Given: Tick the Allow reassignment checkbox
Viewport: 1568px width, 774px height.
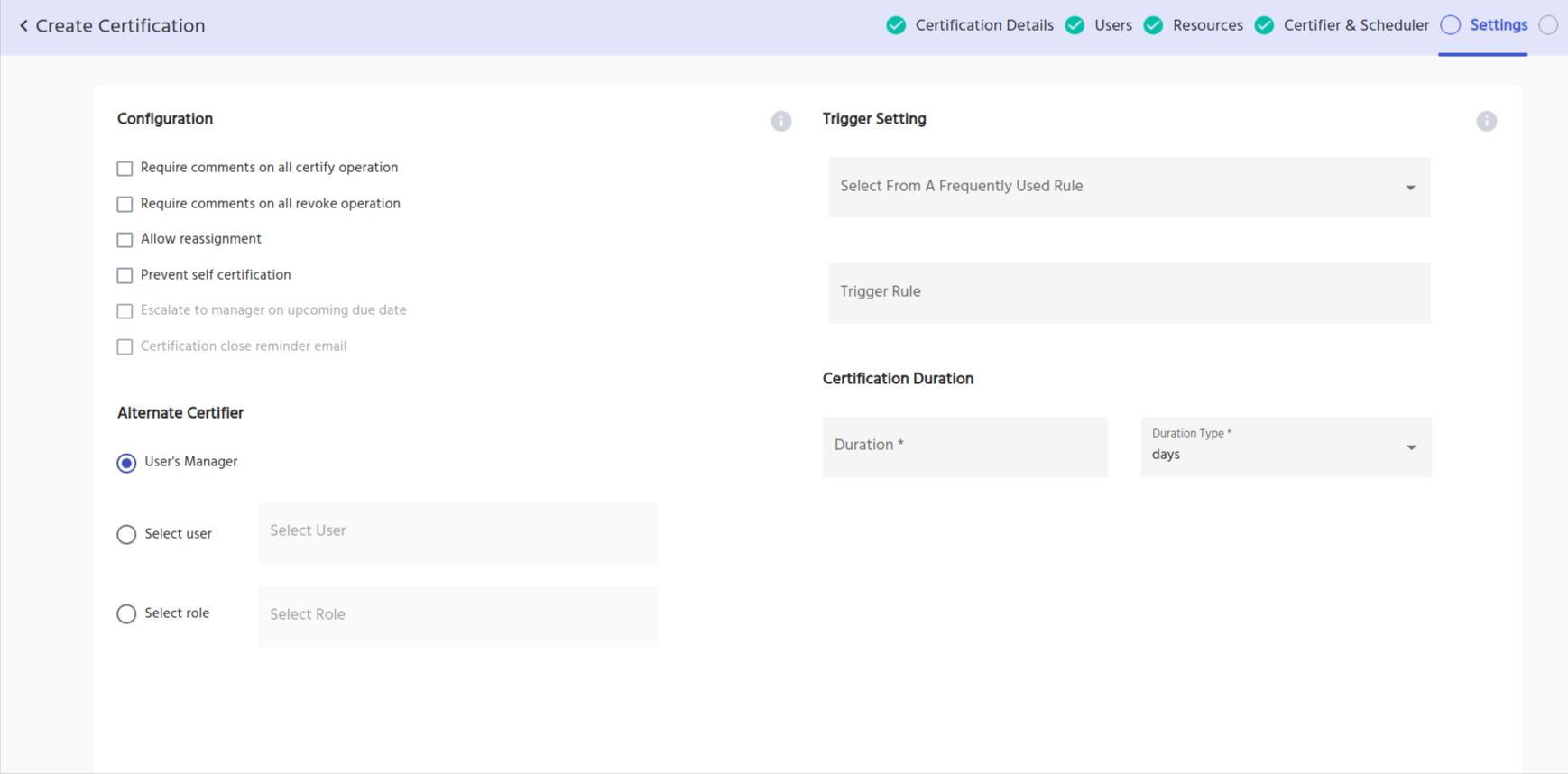Looking at the screenshot, I should [125, 240].
